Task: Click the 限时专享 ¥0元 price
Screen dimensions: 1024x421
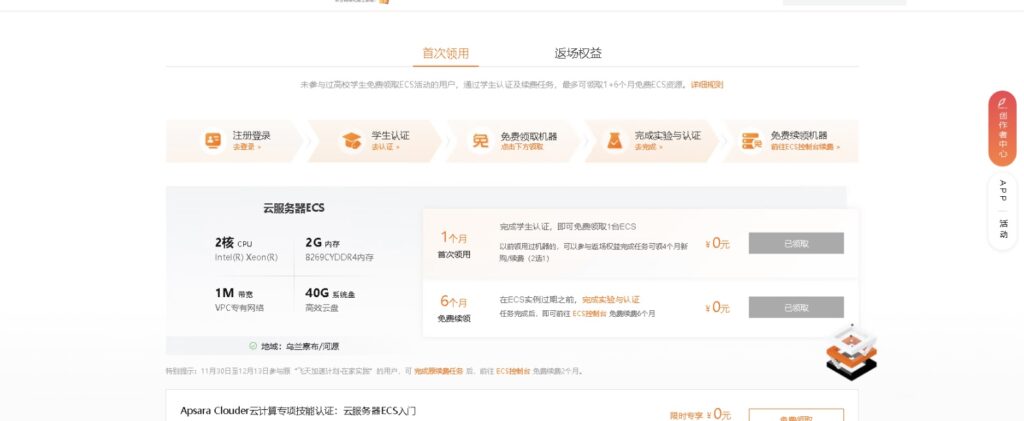Action: coord(700,414)
